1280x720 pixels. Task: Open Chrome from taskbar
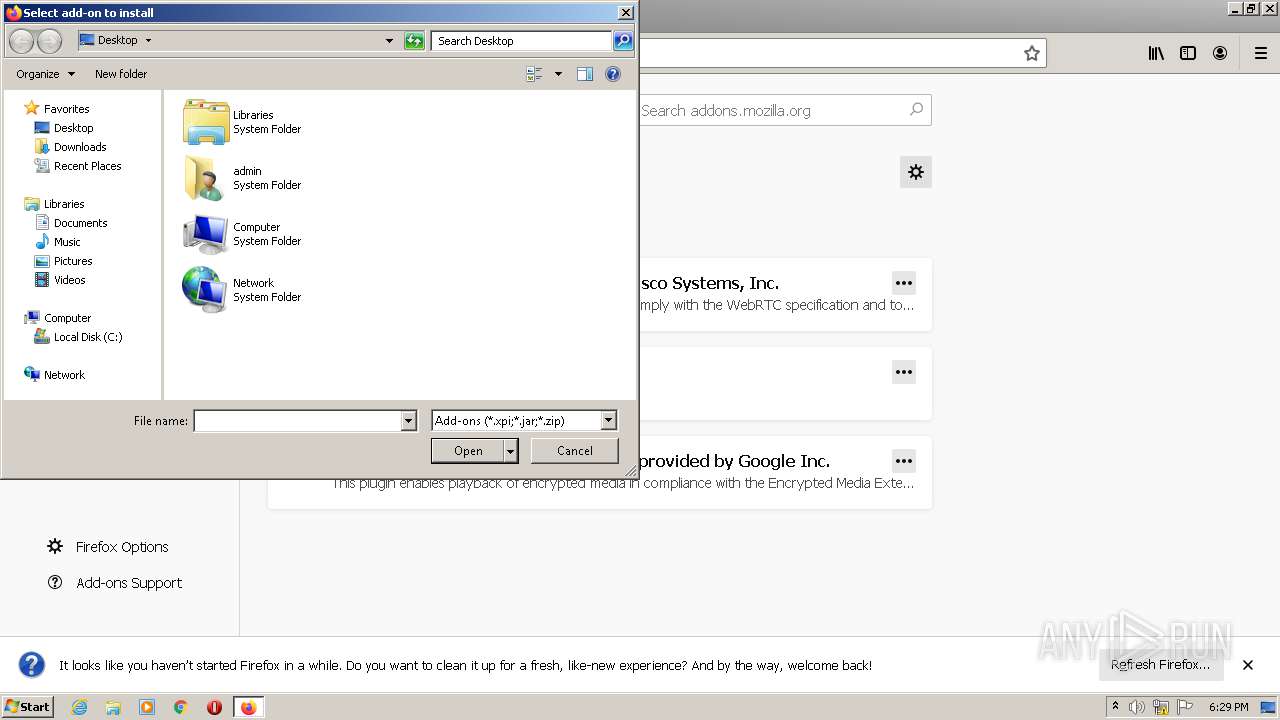pyautogui.click(x=180, y=707)
